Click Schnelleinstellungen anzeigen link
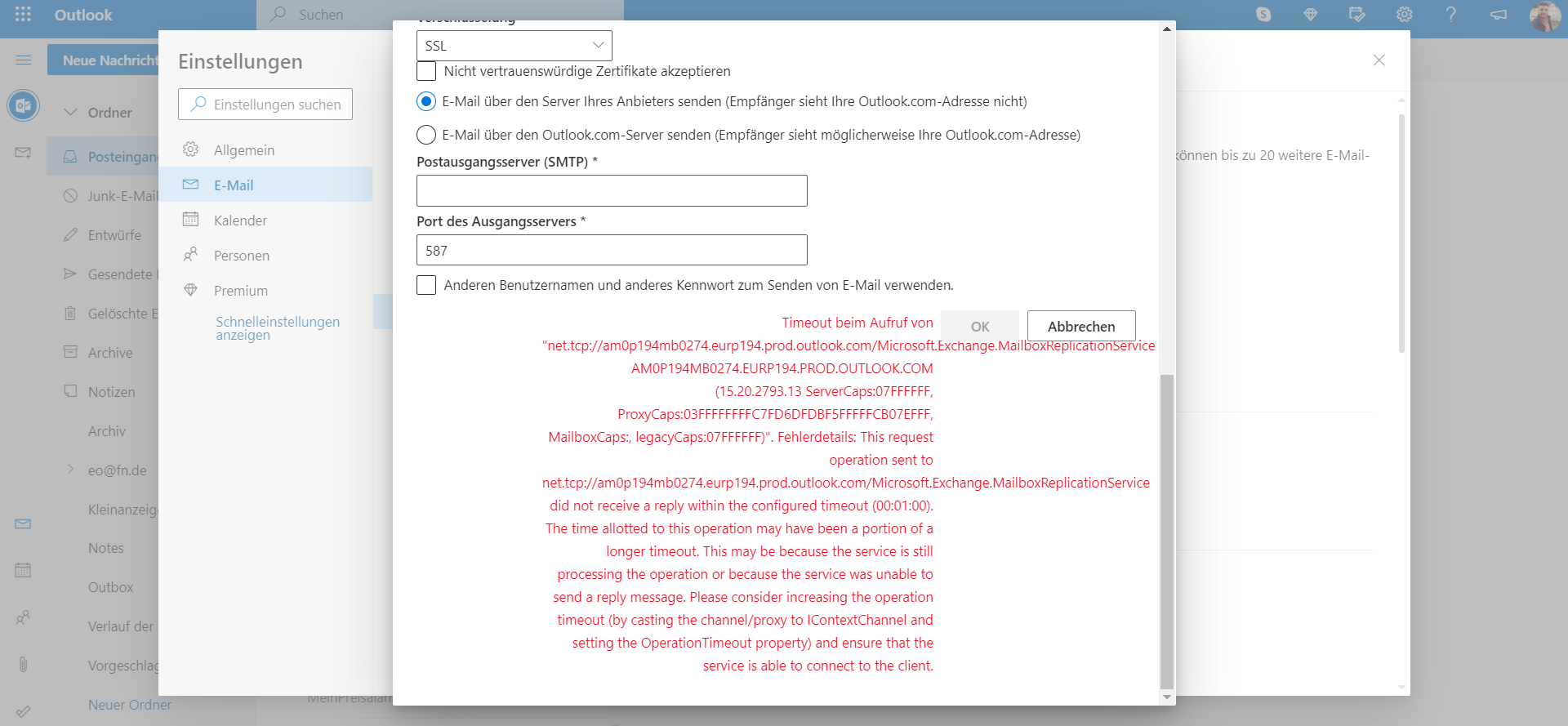 (x=278, y=328)
